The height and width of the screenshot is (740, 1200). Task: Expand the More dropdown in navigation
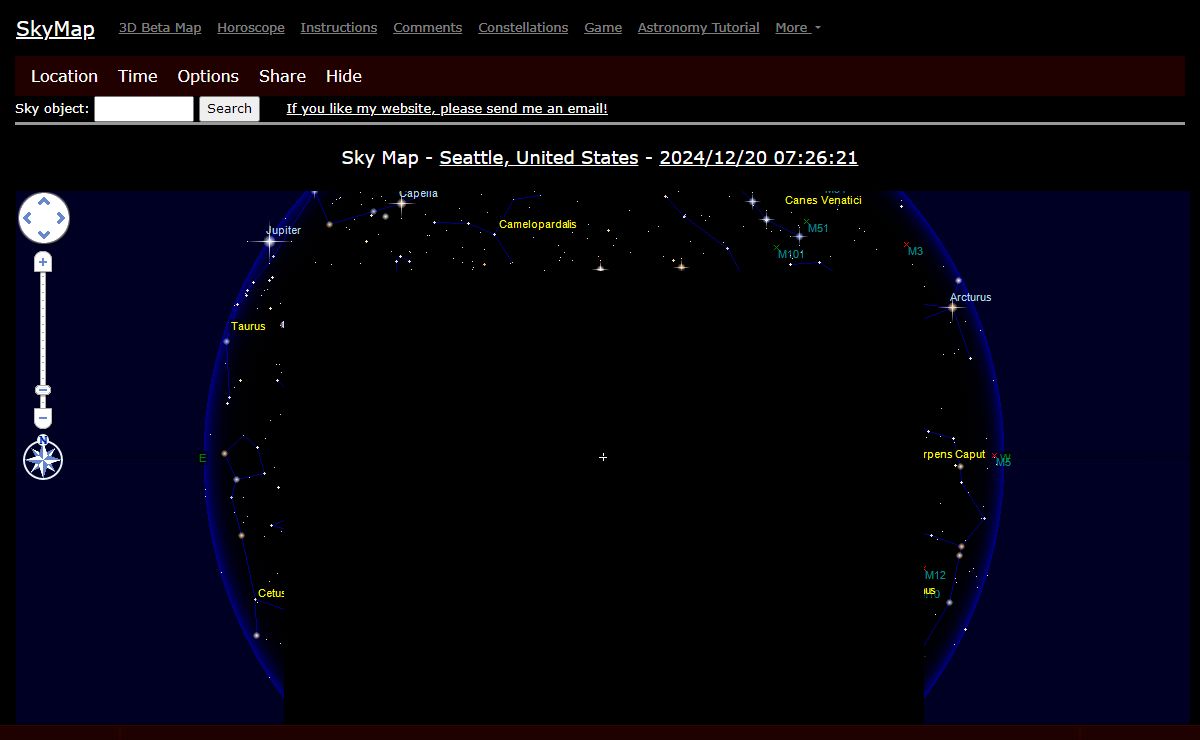coord(798,28)
